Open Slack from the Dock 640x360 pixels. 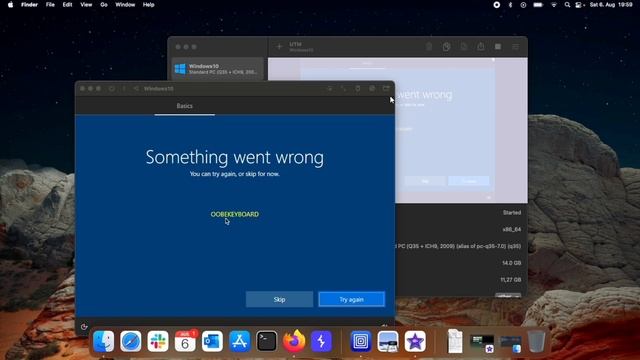point(158,341)
